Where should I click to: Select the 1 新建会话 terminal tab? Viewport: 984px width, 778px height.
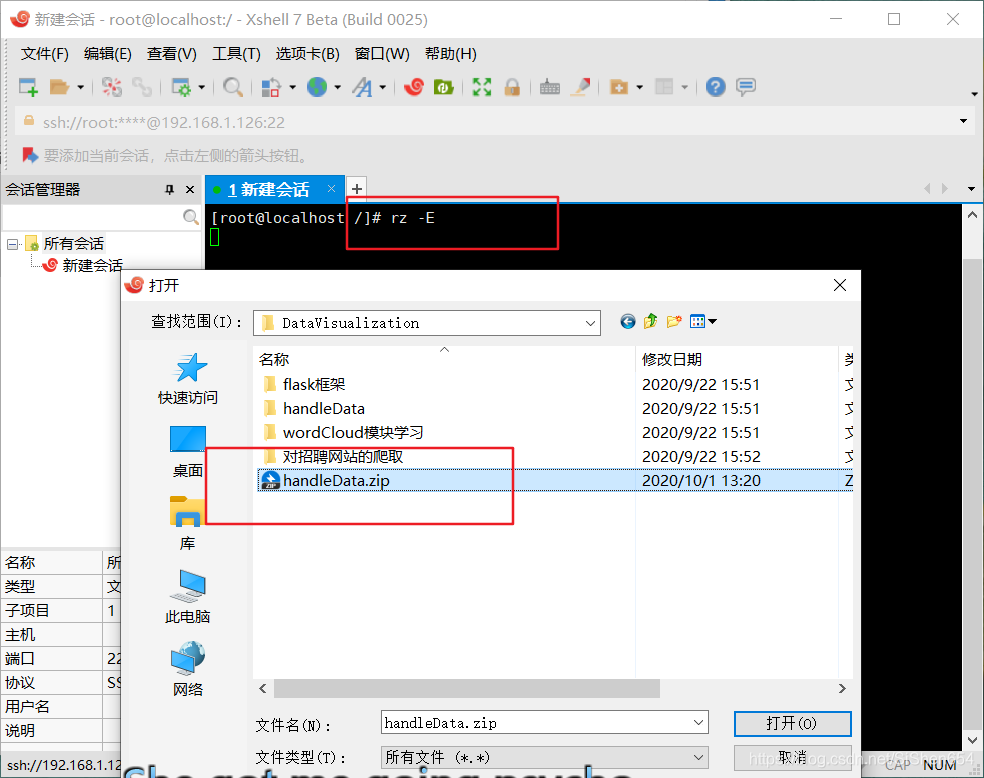[274, 189]
